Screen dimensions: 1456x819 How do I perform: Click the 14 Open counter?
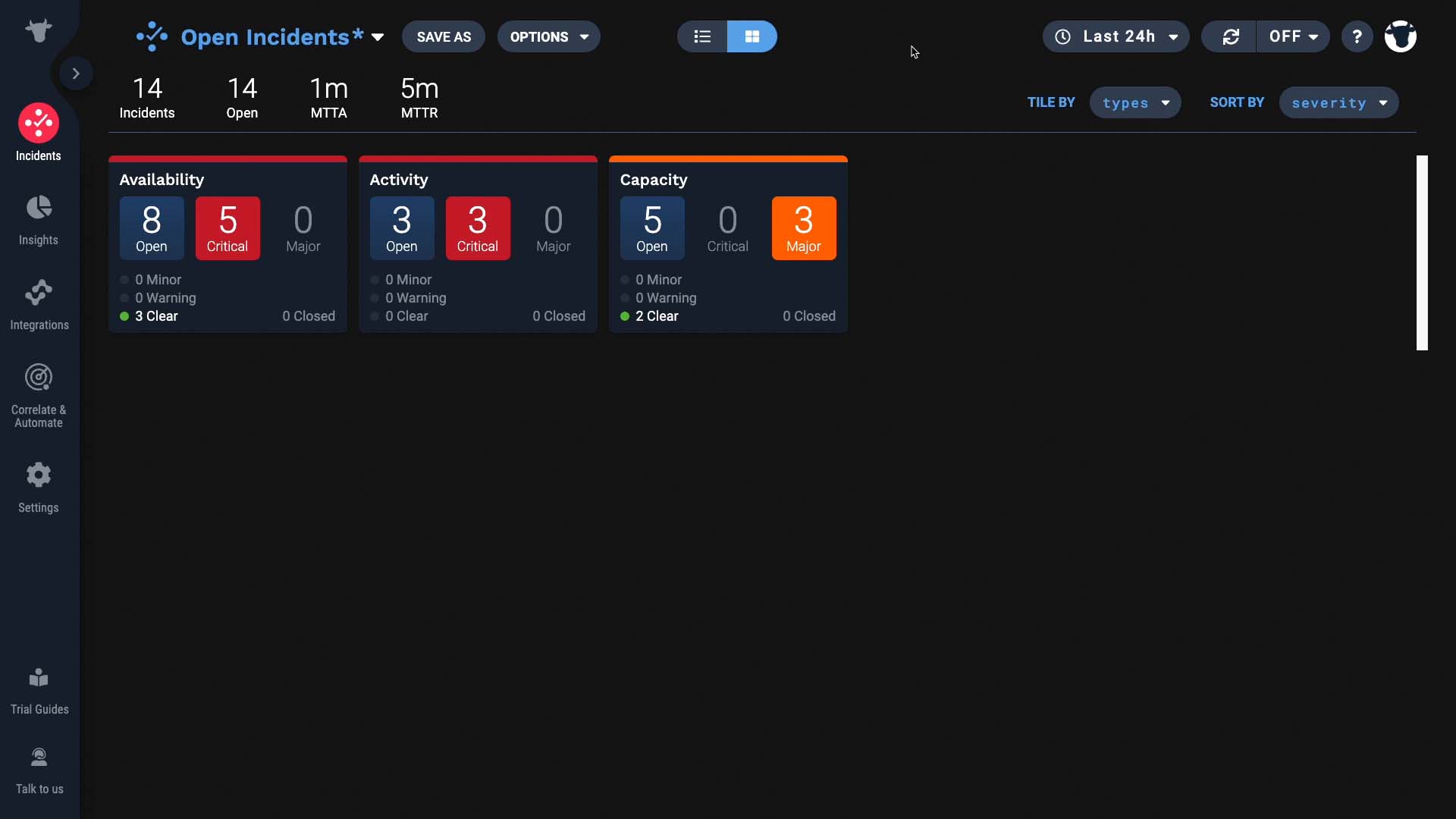coord(242,98)
